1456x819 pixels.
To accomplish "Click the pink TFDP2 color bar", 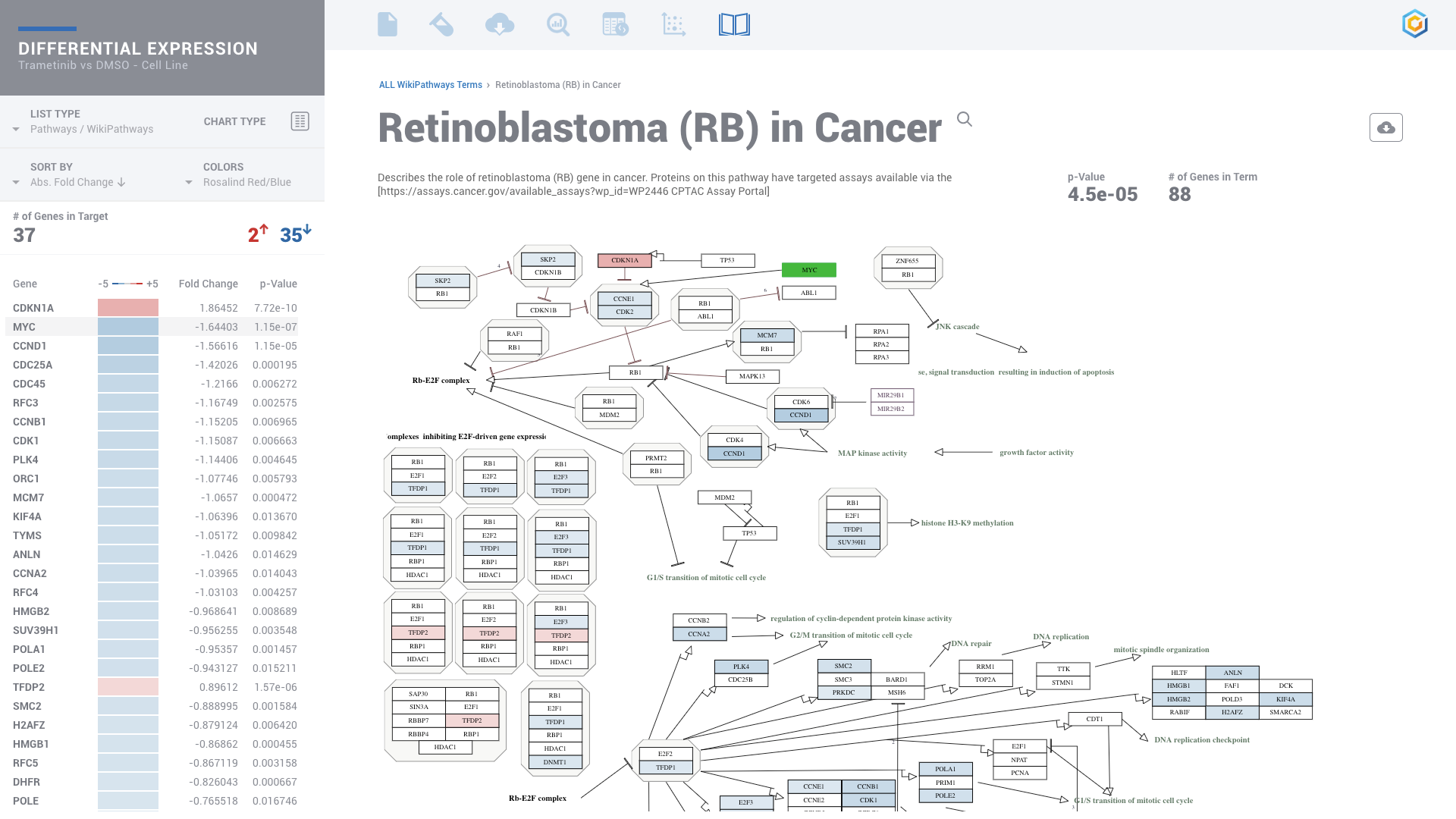I will click(128, 687).
